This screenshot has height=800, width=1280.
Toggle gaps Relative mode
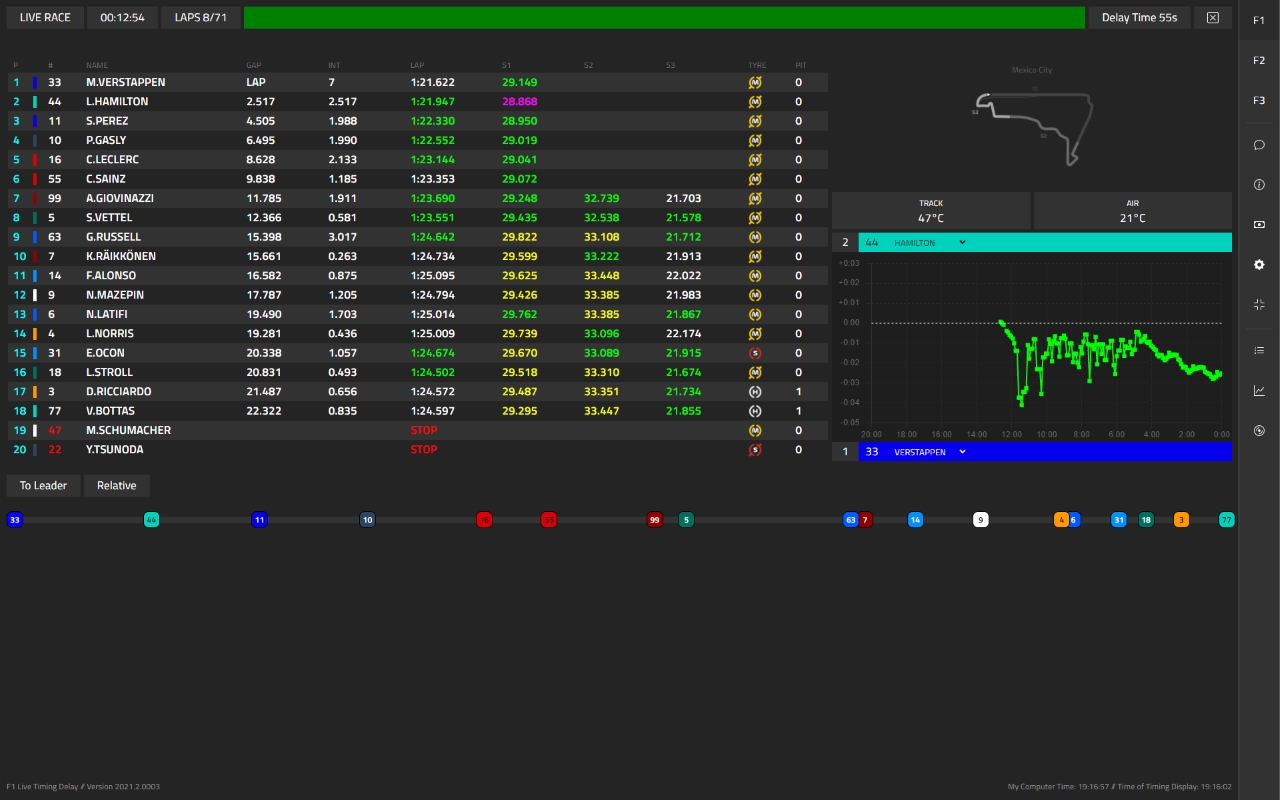click(x=117, y=485)
